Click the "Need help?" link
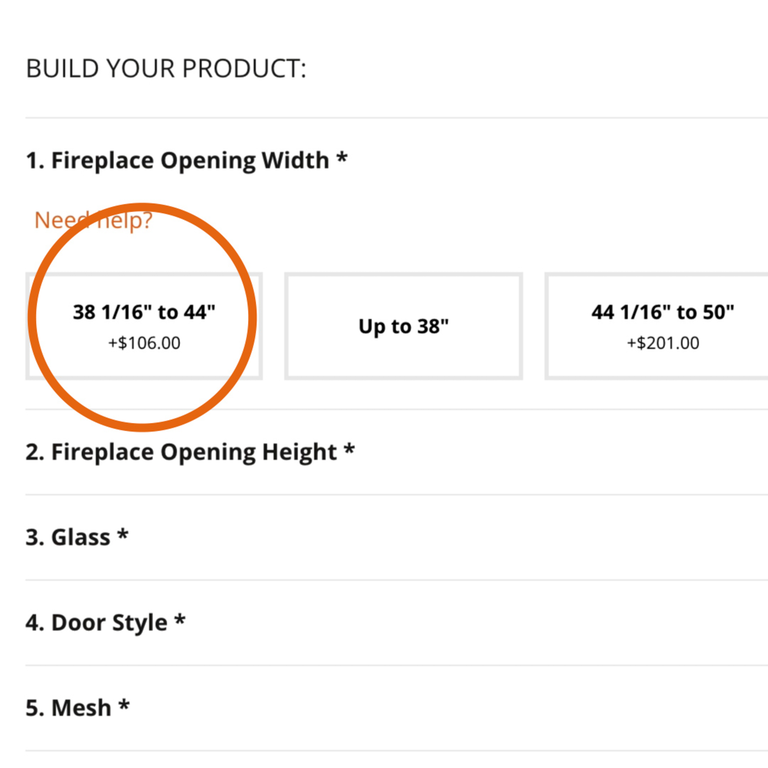Screen dimensions: 768x768 93,220
